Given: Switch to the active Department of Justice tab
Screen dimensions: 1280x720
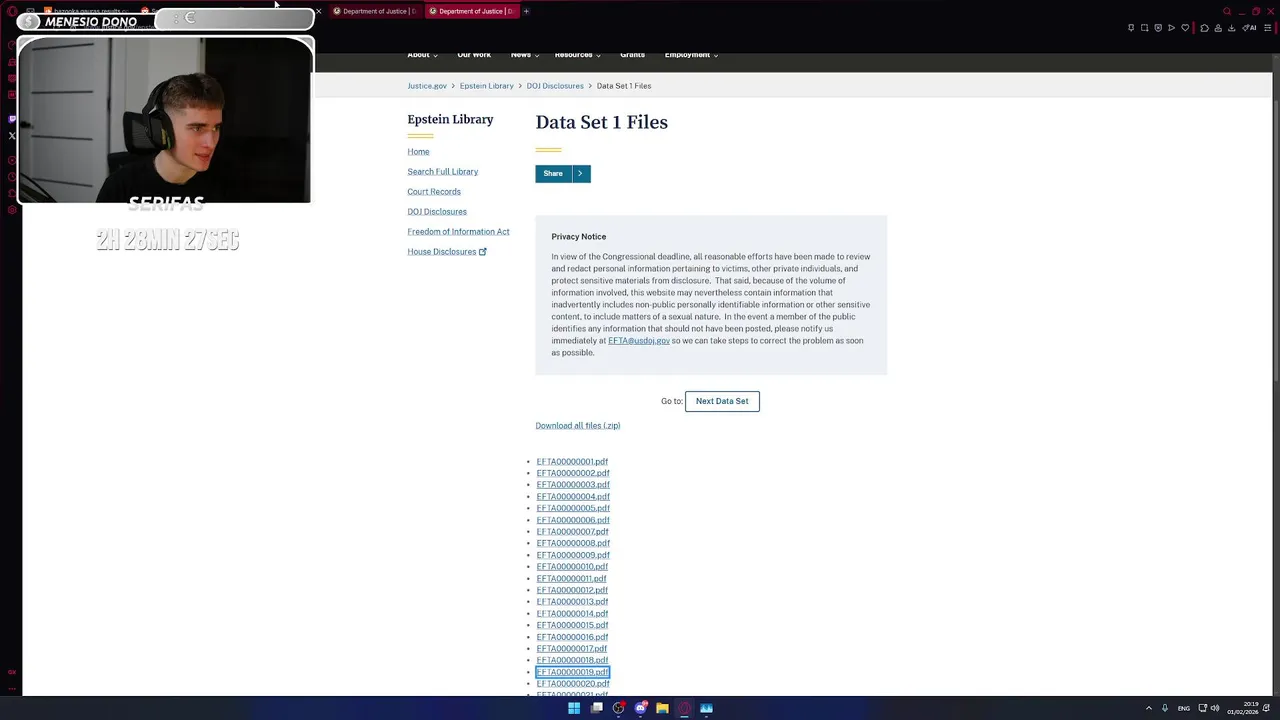Looking at the screenshot, I should [471, 11].
